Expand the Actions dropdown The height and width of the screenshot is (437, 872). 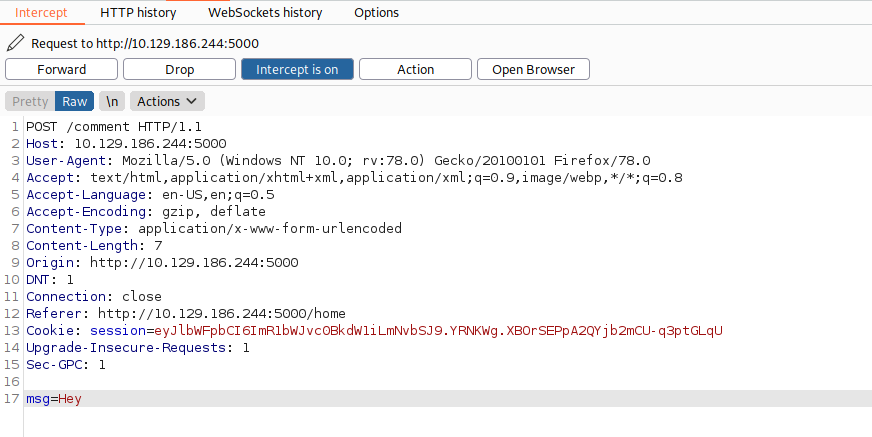point(167,101)
